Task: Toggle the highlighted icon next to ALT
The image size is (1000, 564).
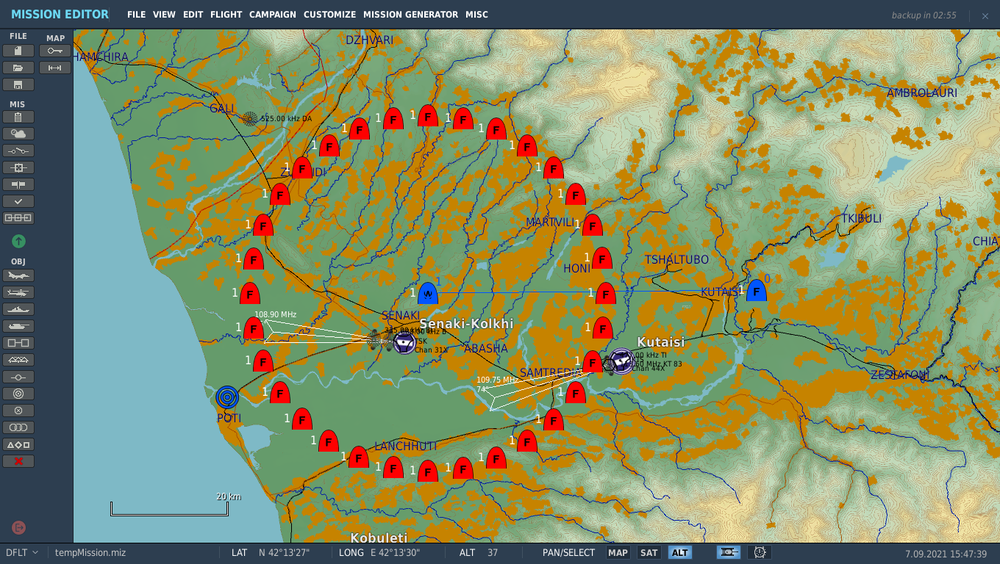Action: [728, 553]
